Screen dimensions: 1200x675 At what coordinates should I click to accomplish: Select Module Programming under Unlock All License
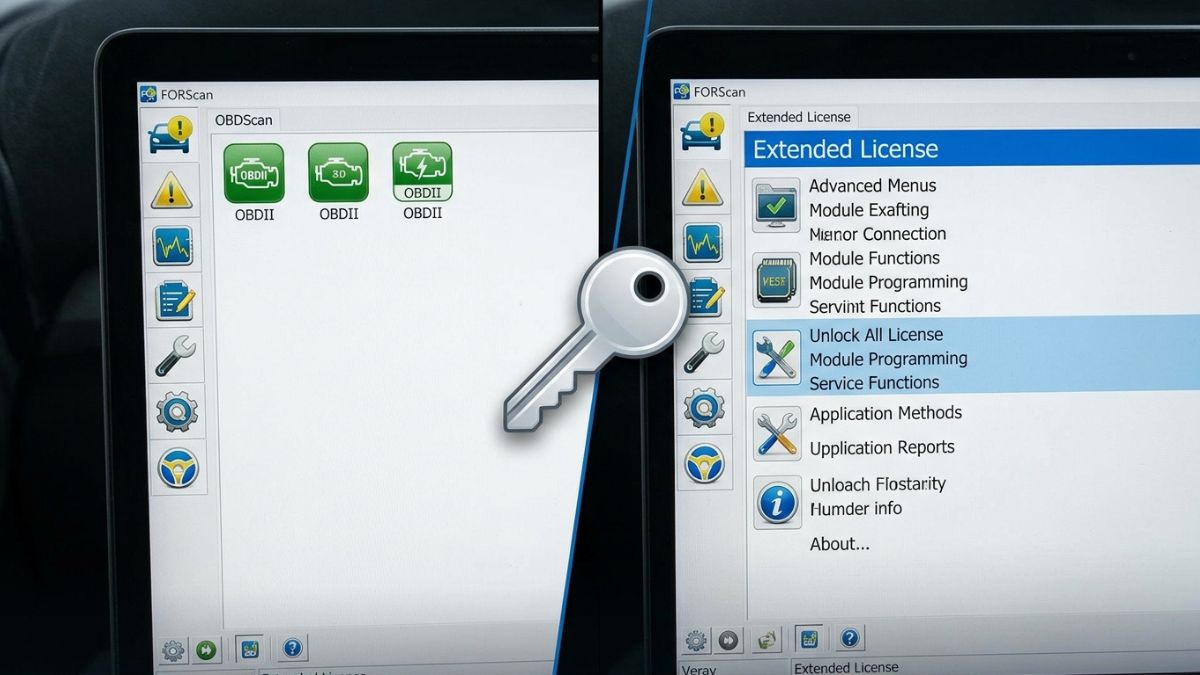click(888, 359)
